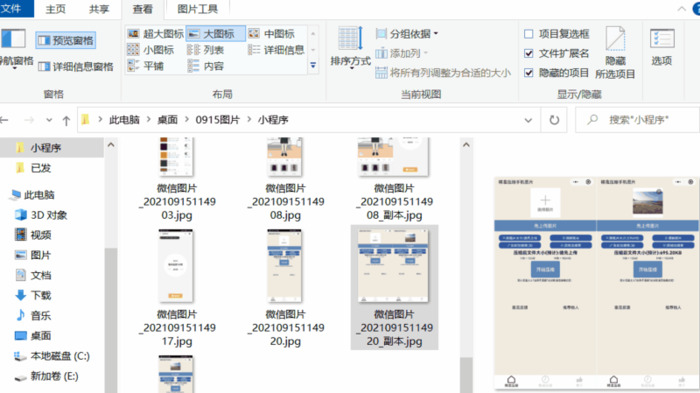Viewport: 700px width, 393px height.
Task: Select 超大图标 extra large icons layout
Action: pyautogui.click(x=155, y=34)
